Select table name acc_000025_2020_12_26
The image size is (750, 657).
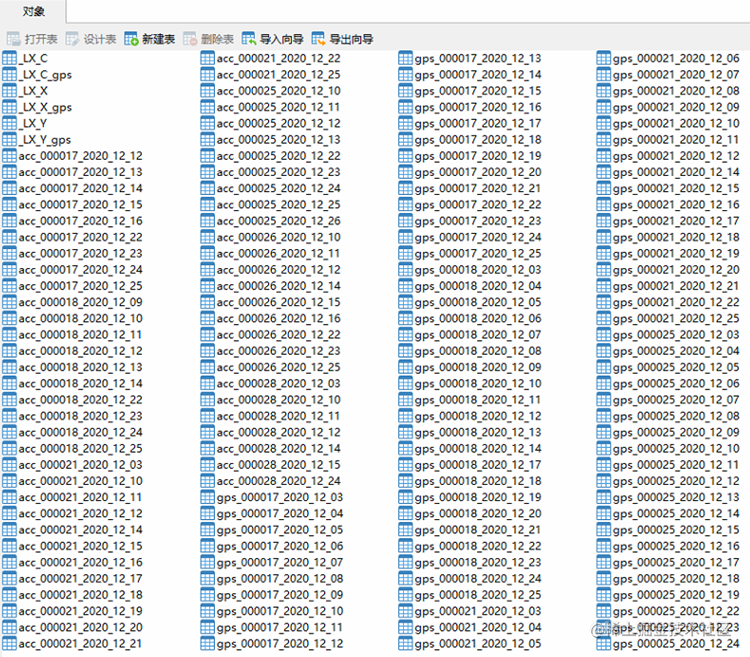pos(278,221)
